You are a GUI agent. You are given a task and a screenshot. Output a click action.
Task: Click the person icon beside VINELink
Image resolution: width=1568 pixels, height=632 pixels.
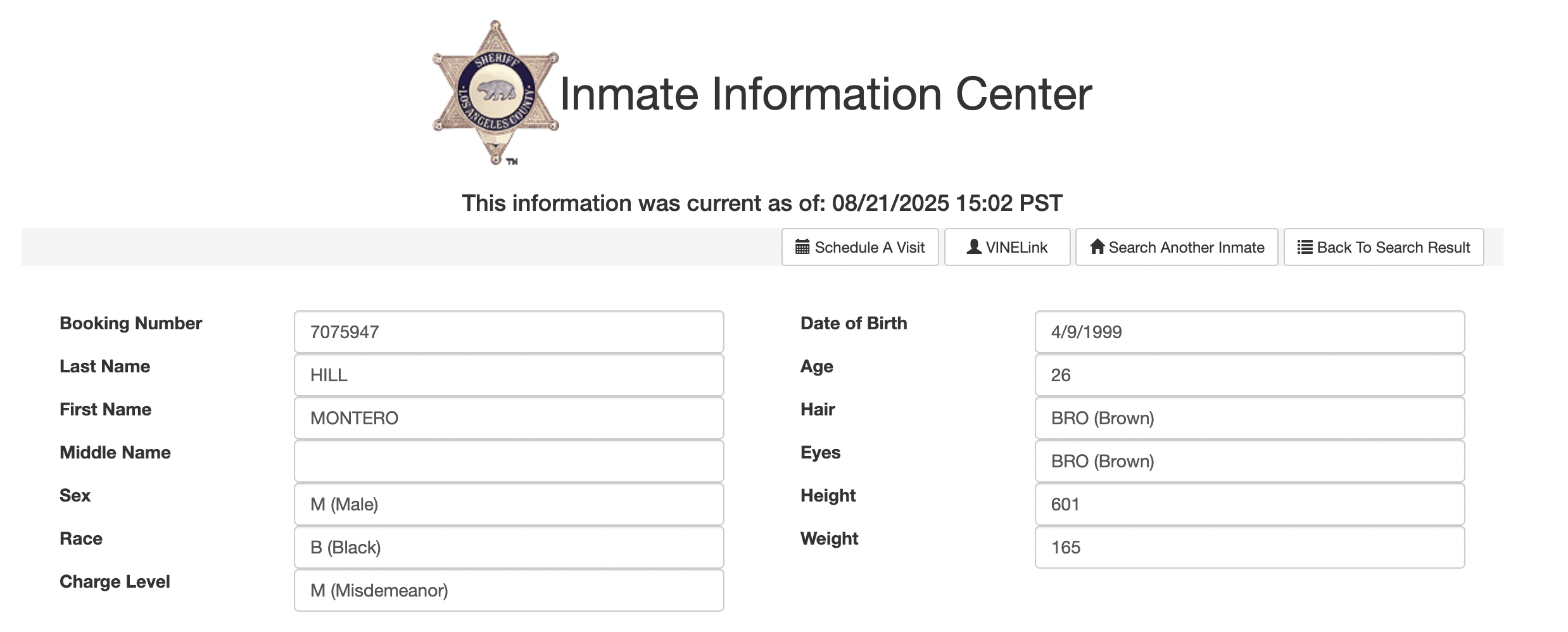click(974, 246)
